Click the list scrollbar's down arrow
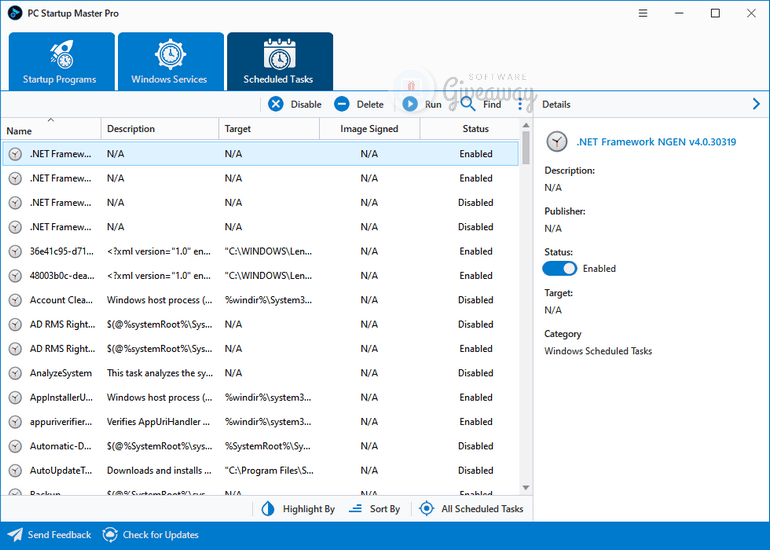Image resolution: width=770 pixels, height=550 pixels. [x=526, y=488]
